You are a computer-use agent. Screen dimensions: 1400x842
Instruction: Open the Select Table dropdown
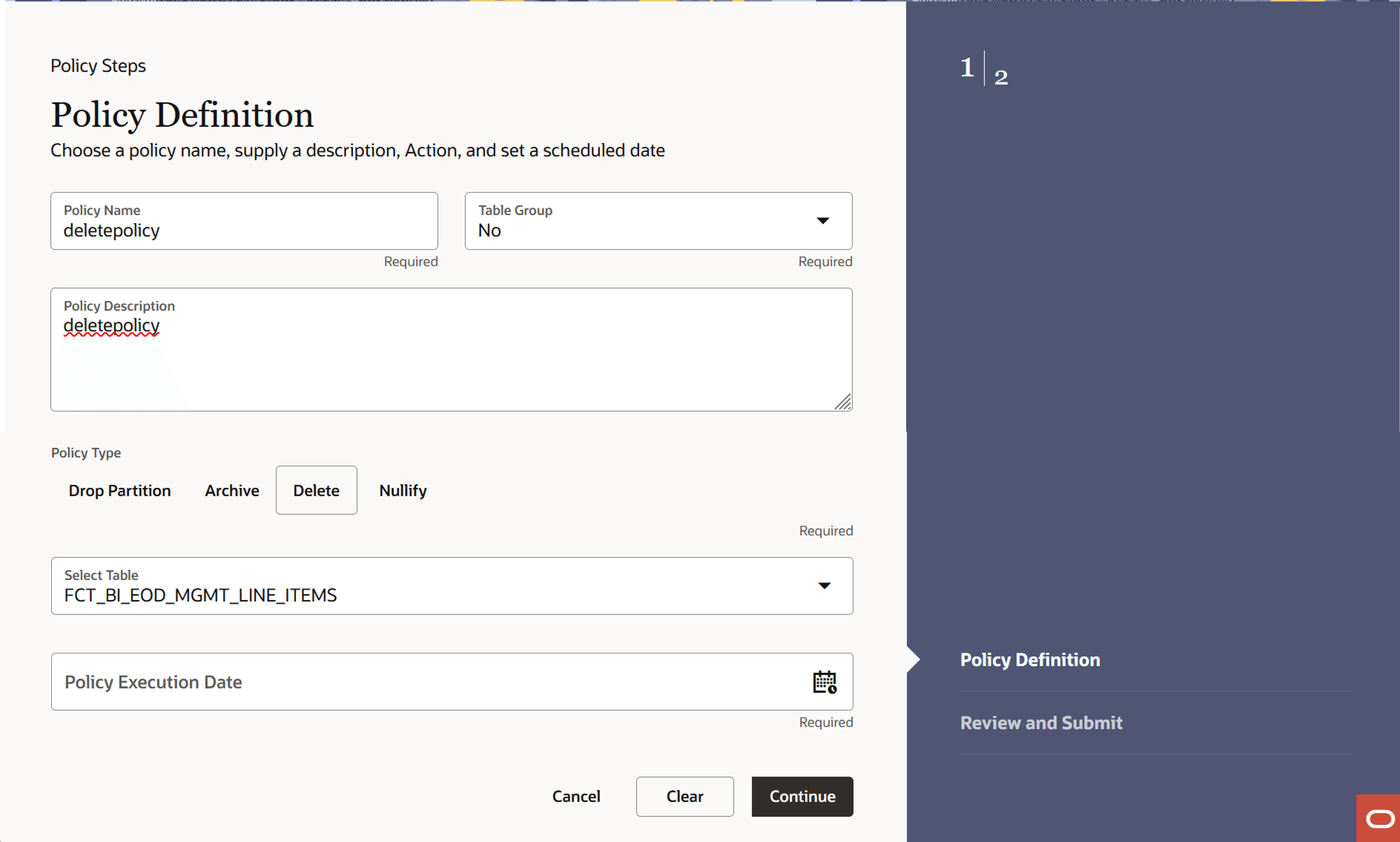click(451, 586)
